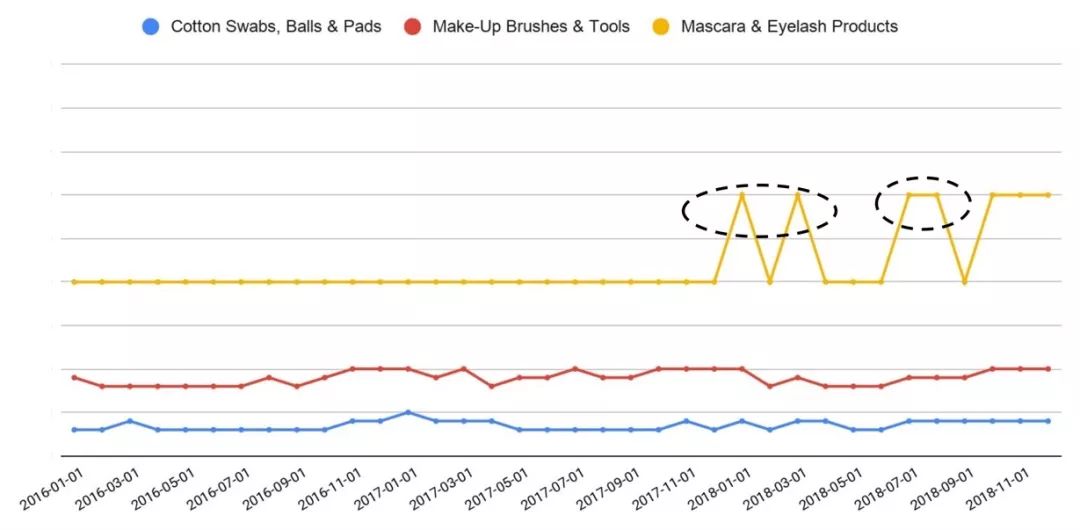Click the blue Cotton Swabs legend dot
Image resolution: width=1080 pixels, height=530 pixels.
[x=150, y=27]
